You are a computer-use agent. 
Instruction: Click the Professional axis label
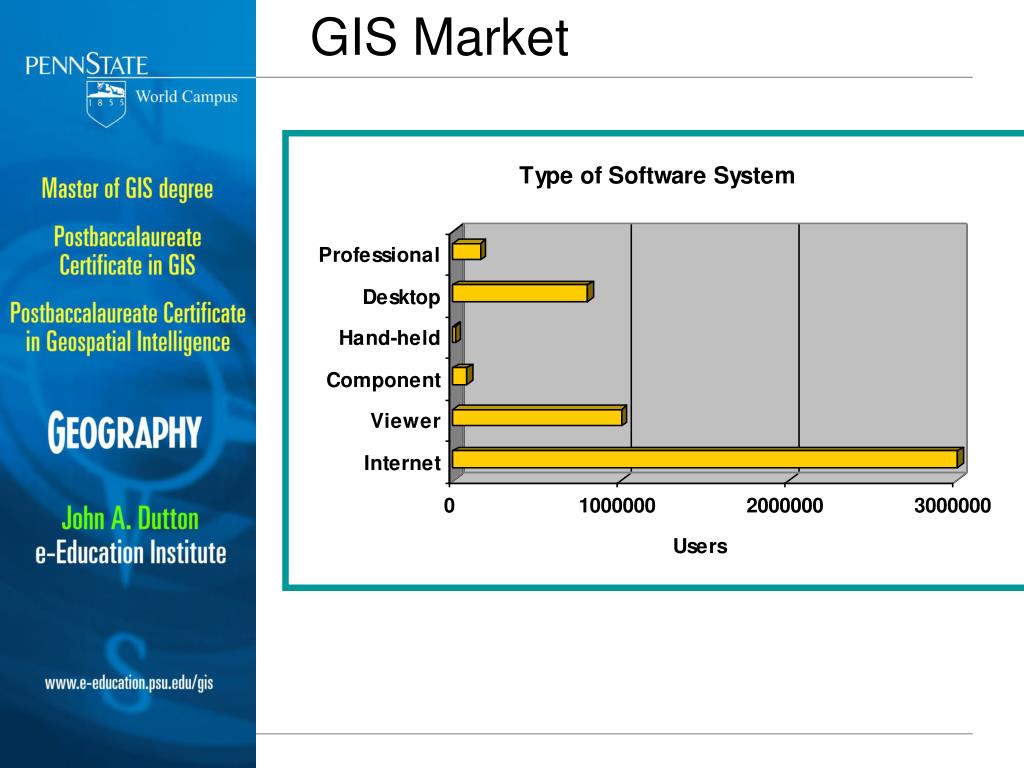379,255
